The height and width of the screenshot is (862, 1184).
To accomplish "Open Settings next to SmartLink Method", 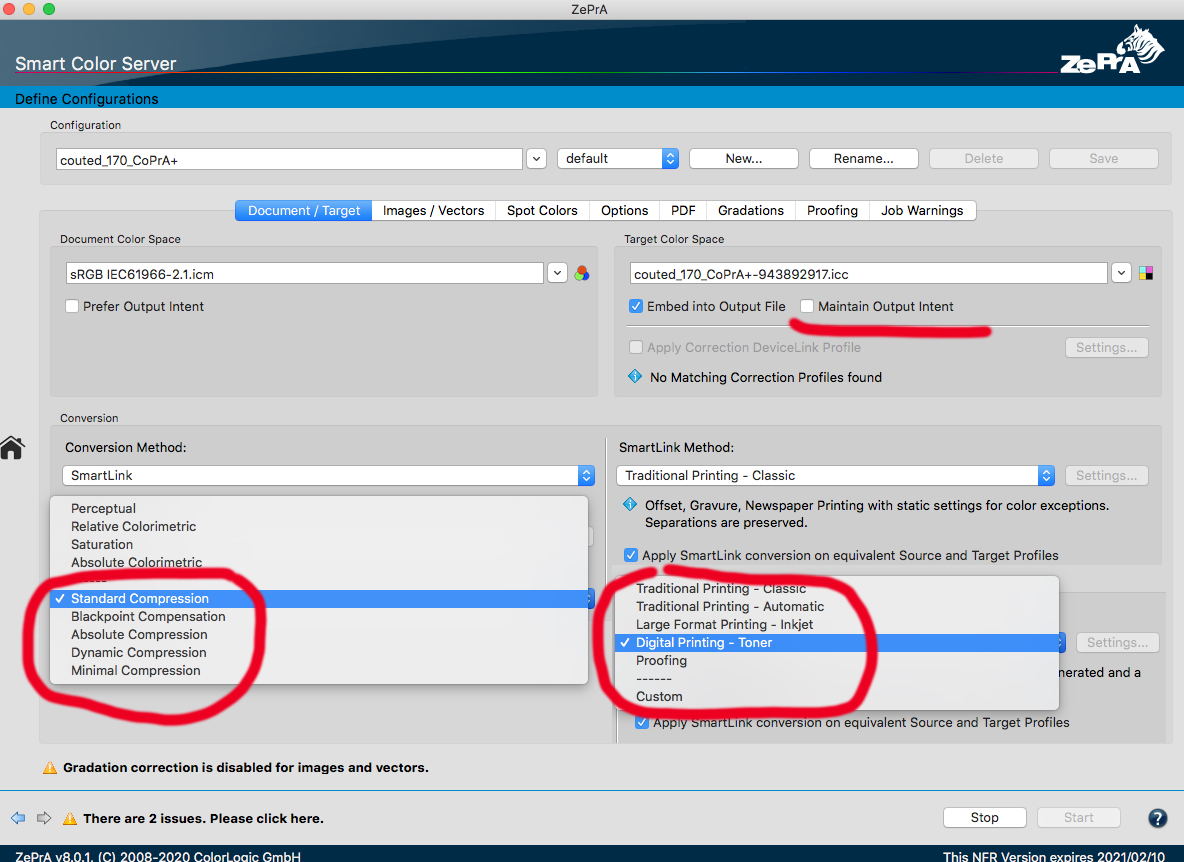I will tap(1106, 476).
